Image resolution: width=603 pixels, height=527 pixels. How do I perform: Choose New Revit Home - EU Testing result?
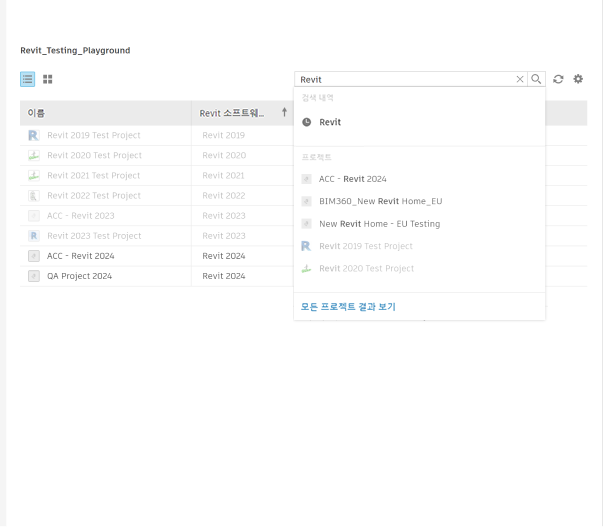(420, 224)
